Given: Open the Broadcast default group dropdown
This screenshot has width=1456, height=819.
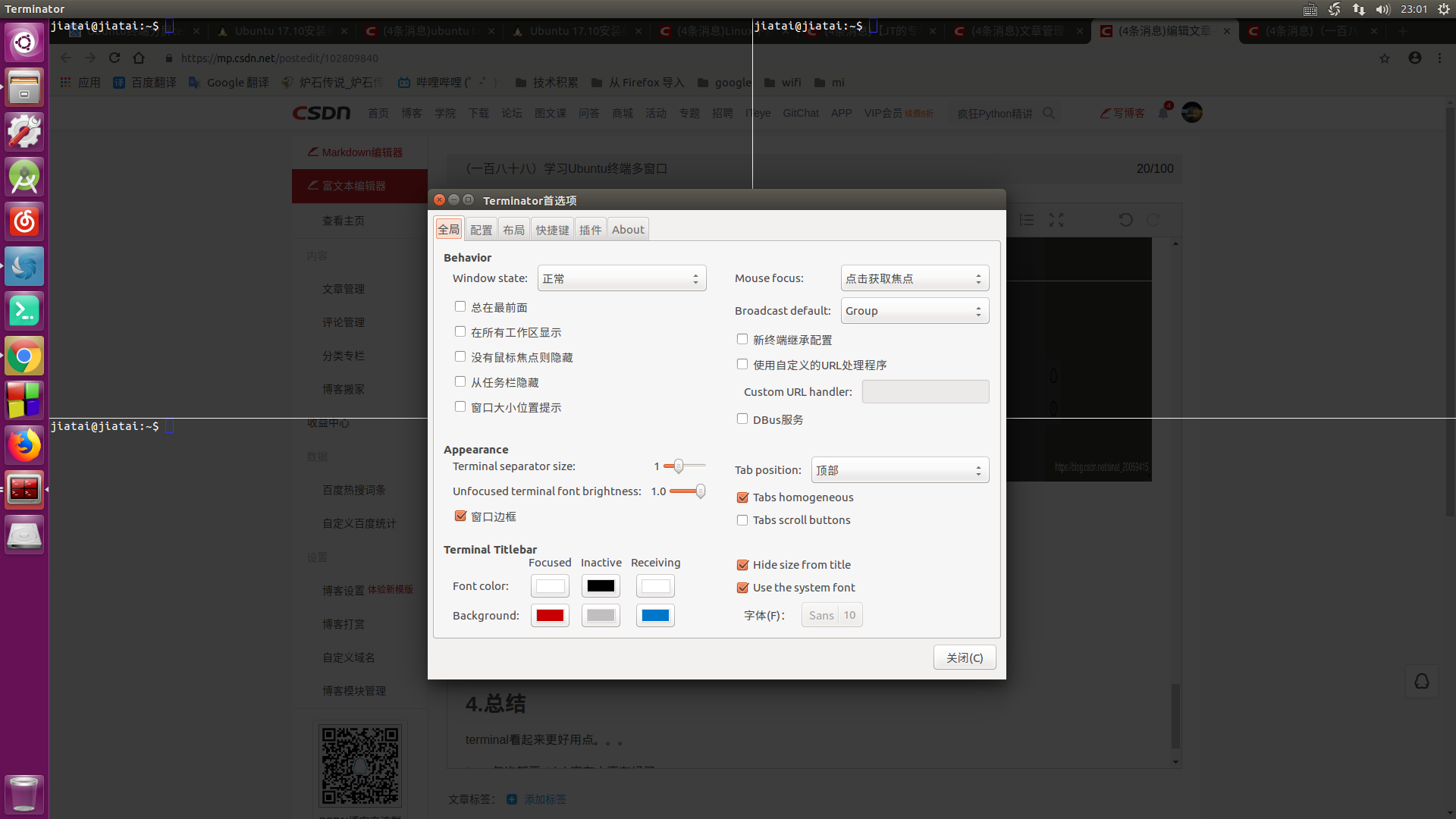Looking at the screenshot, I should click(x=913, y=310).
